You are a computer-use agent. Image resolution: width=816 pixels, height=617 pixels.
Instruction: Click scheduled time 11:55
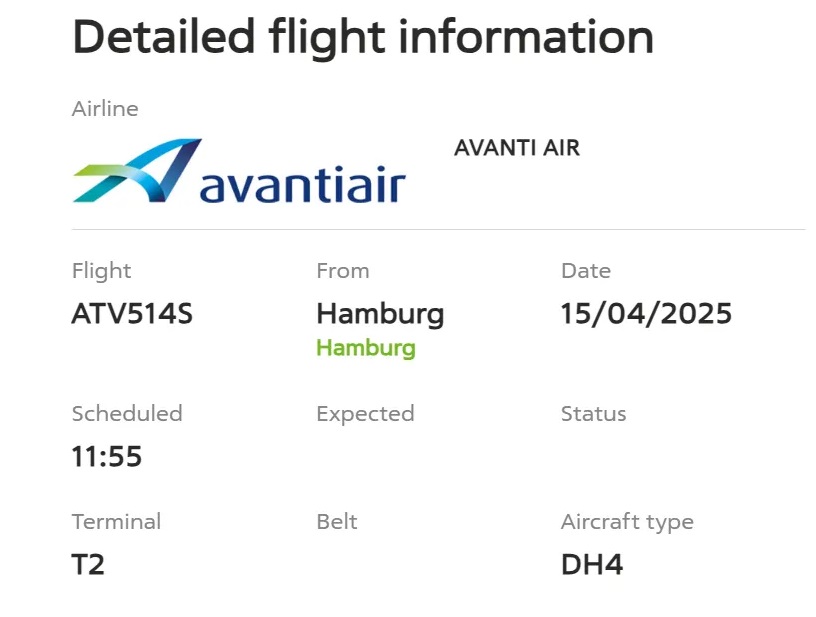click(107, 456)
